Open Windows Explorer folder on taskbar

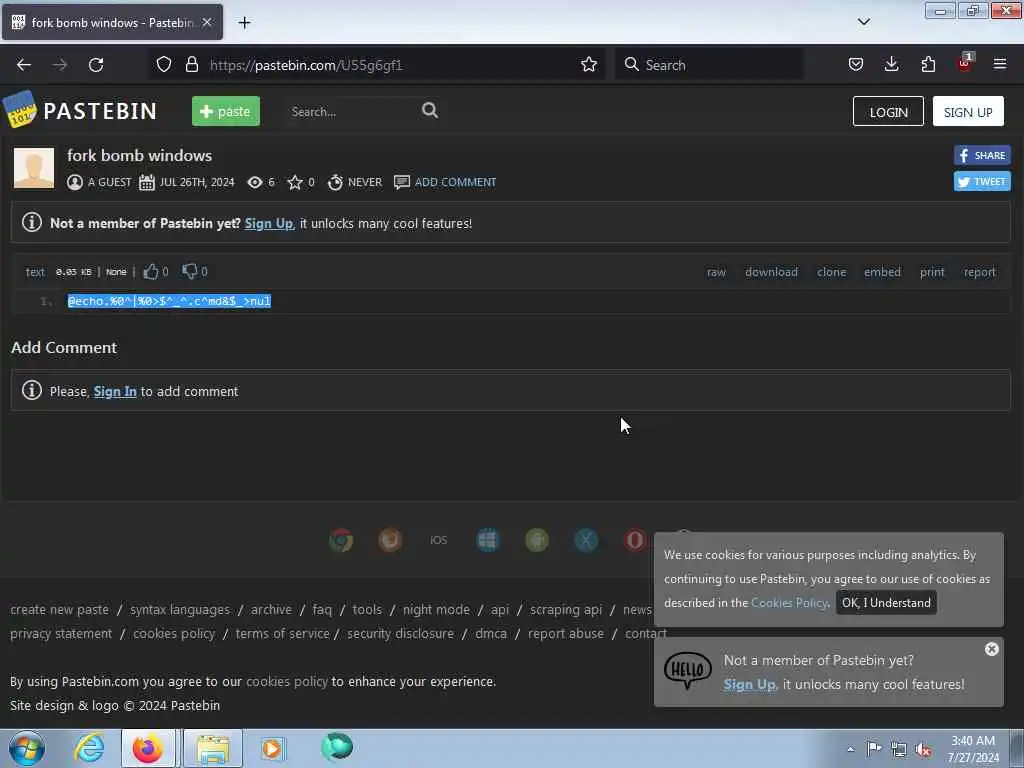coord(214,748)
